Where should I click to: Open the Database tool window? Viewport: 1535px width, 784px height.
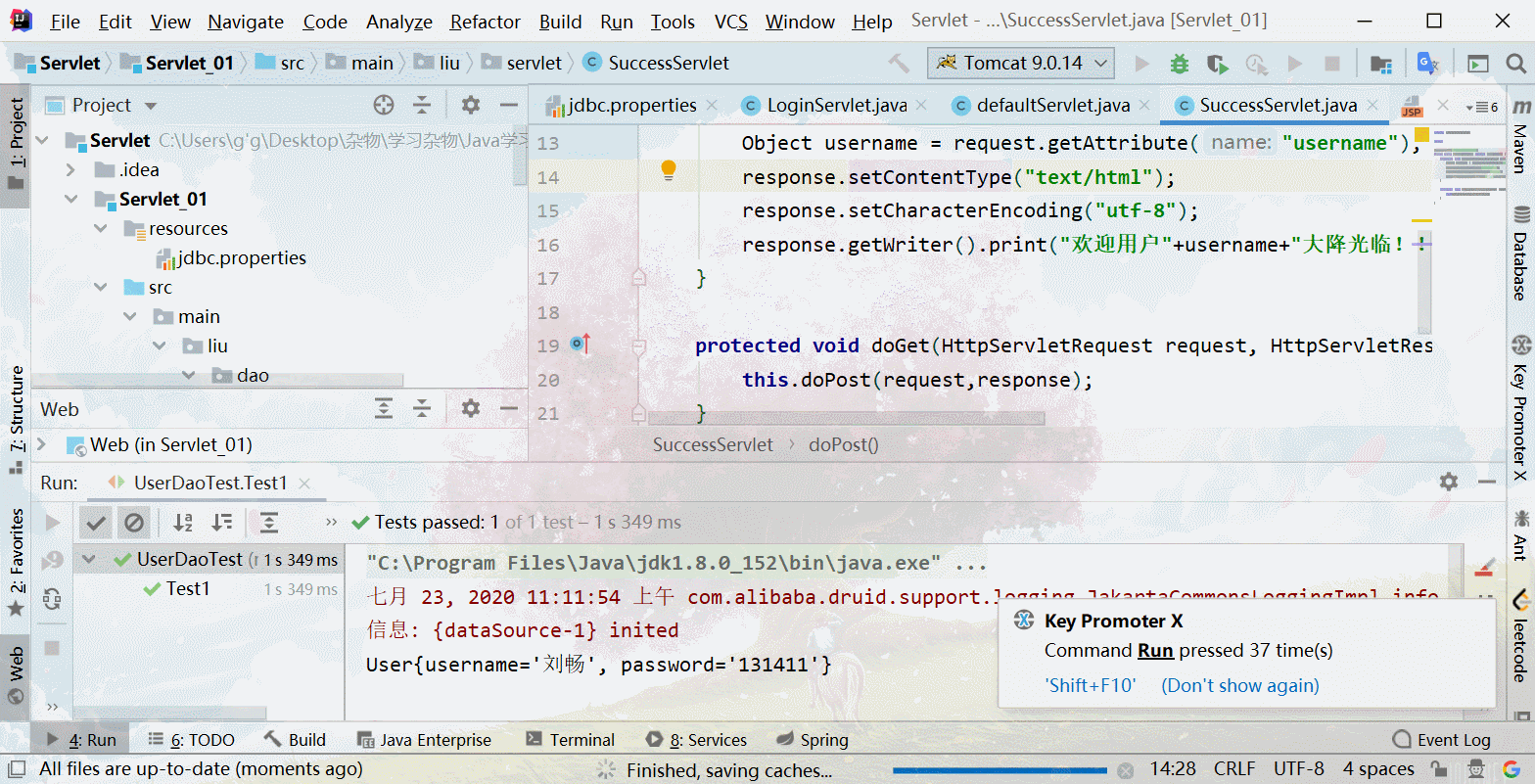[1520, 253]
